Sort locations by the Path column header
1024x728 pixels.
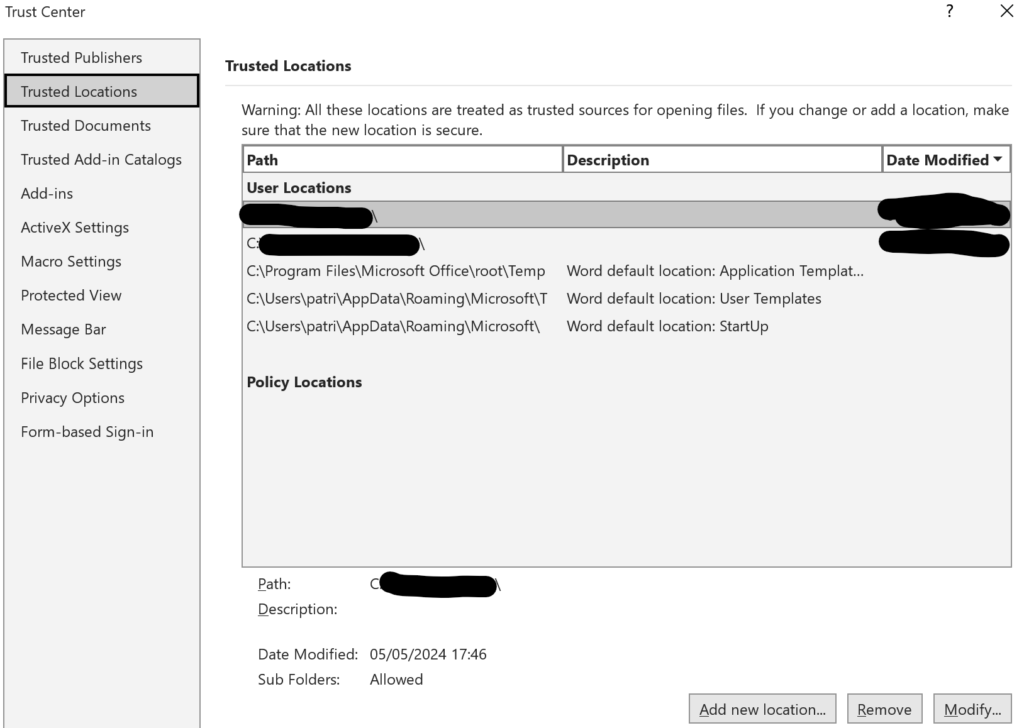pyautogui.click(x=402, y=160)
